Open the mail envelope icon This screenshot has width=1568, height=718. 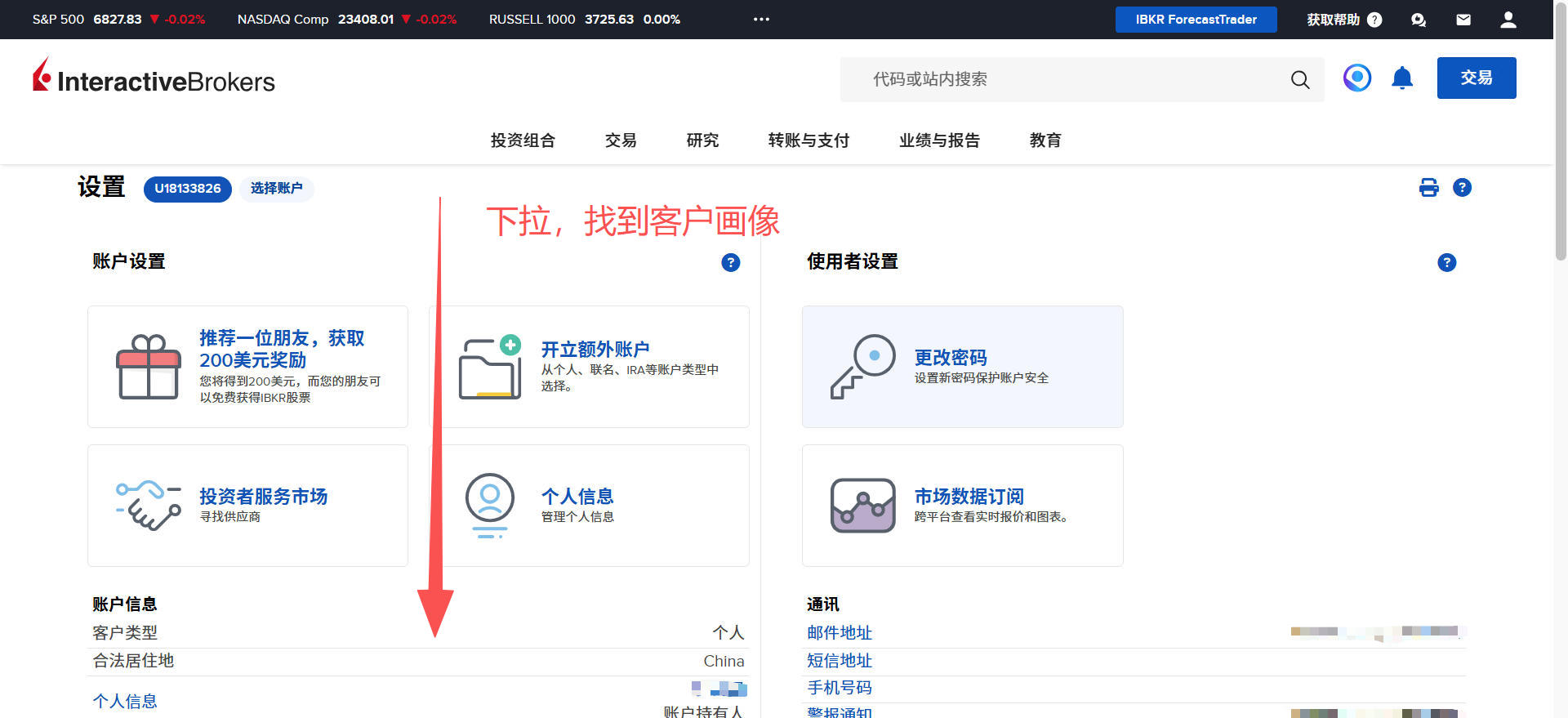tap(1463, 20)
